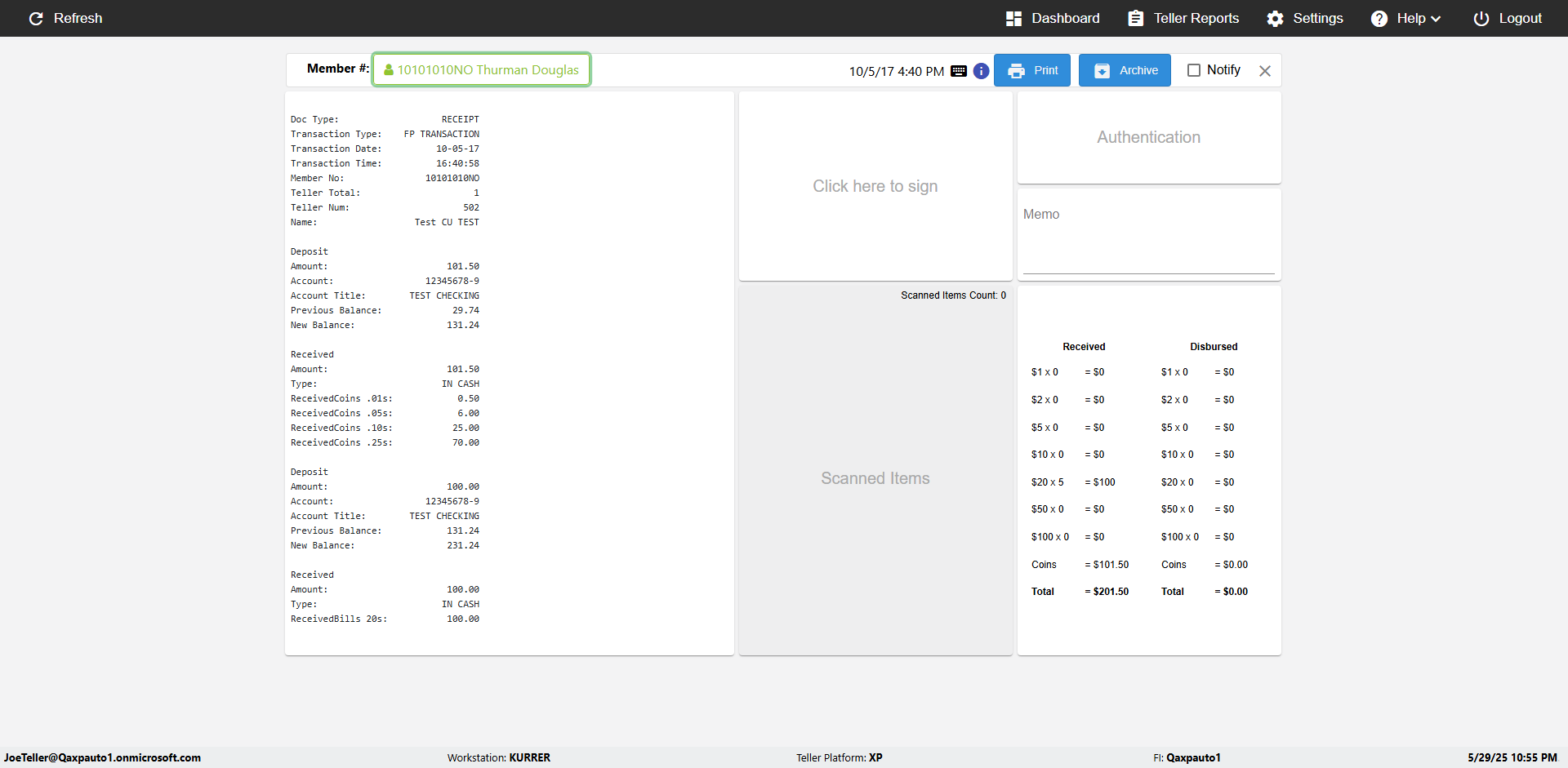Image resolution: width=1568 pixels, height=768 pixels.
Task: Click the ReceivedCoins .10s 25.00 value
Action: pyautogui.click(x=465, y=428)
